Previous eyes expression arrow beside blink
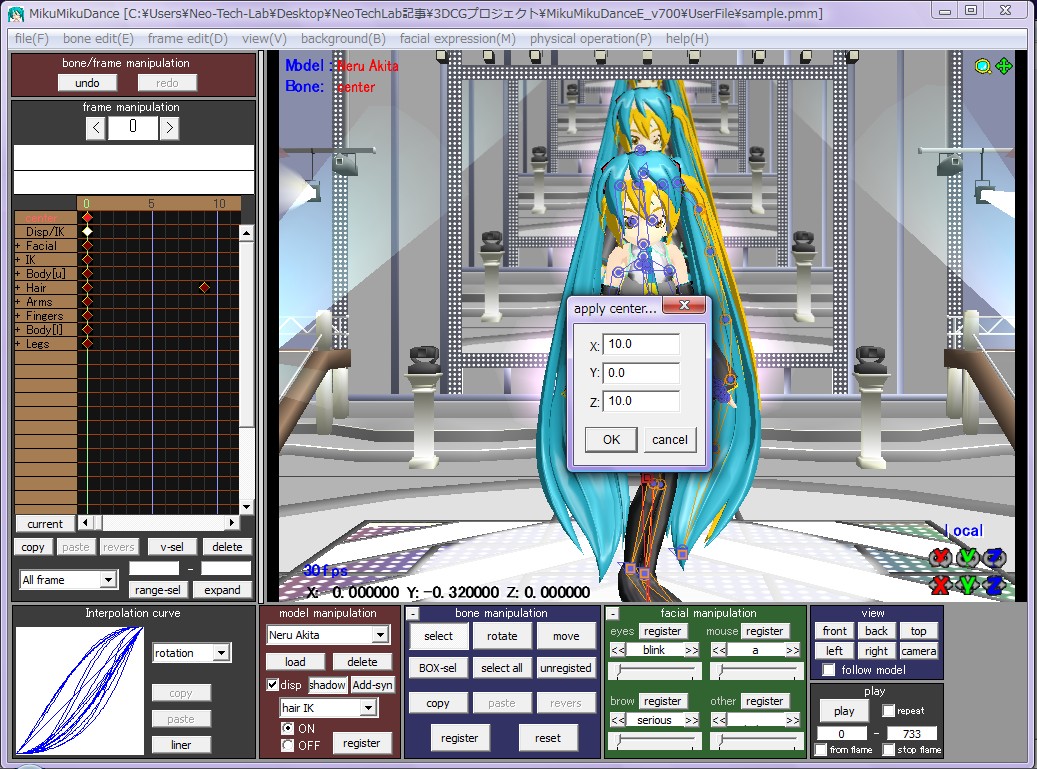Image resolution: width=1037 pixels, height=769 pixels. (x=618, y=650)
